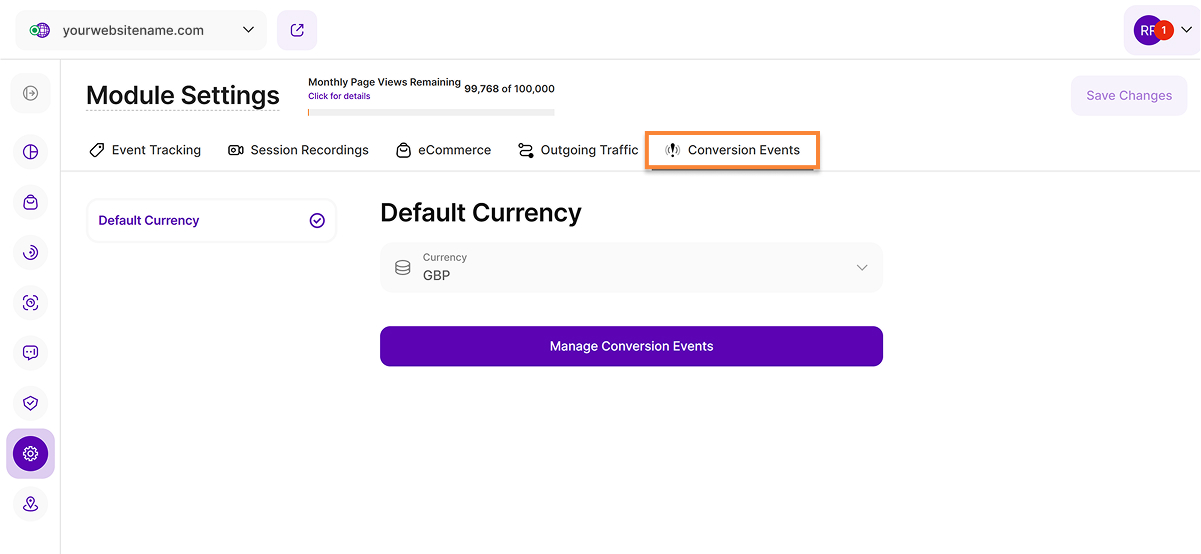Screen dimensions: 1201x554
Task: Click the monthly page views progress bar
Action: 431,112
